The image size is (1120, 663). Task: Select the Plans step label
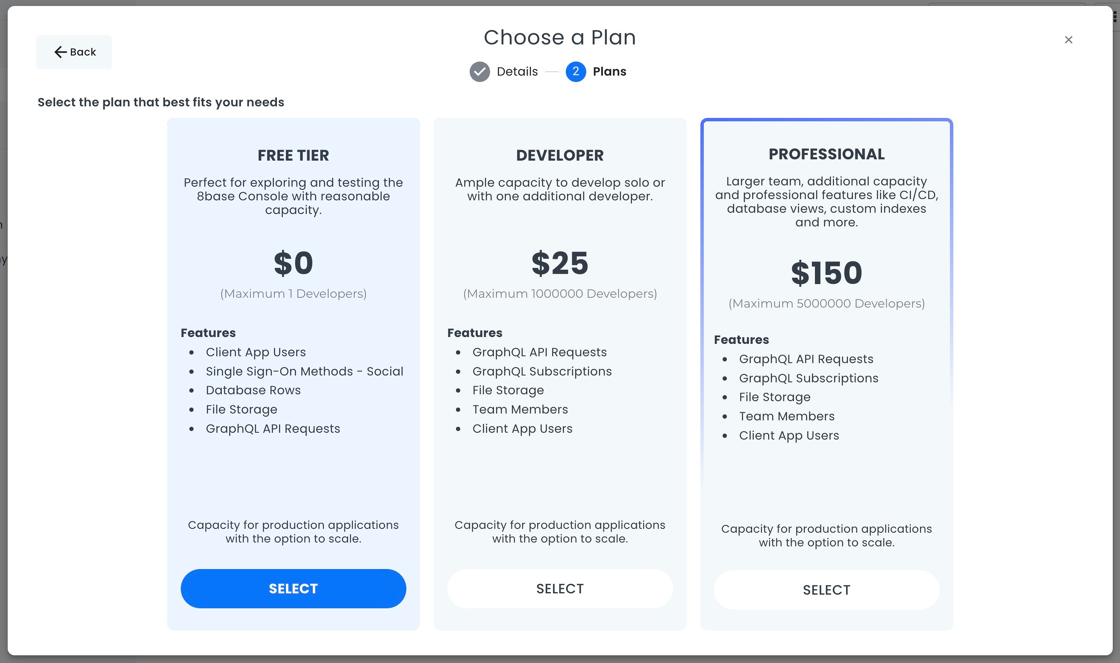coord(609,72)
